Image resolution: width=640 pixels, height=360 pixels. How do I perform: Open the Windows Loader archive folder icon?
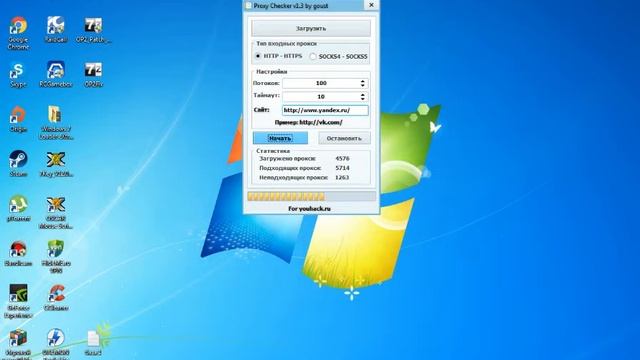click(55, 115)
